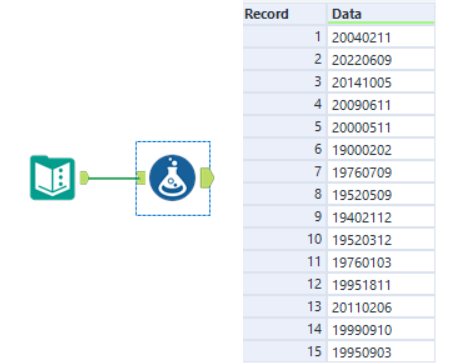Select cell with value 19402112
This screenshot has width=475, height=364.
[x=381, y=217]
